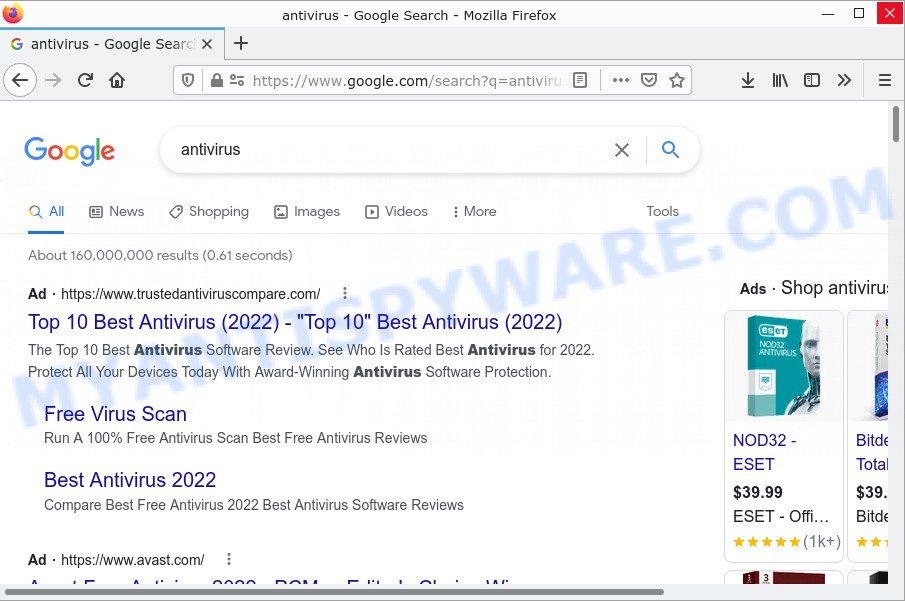
Task: Click the forward navigation arrow
Action: [53, 80]
